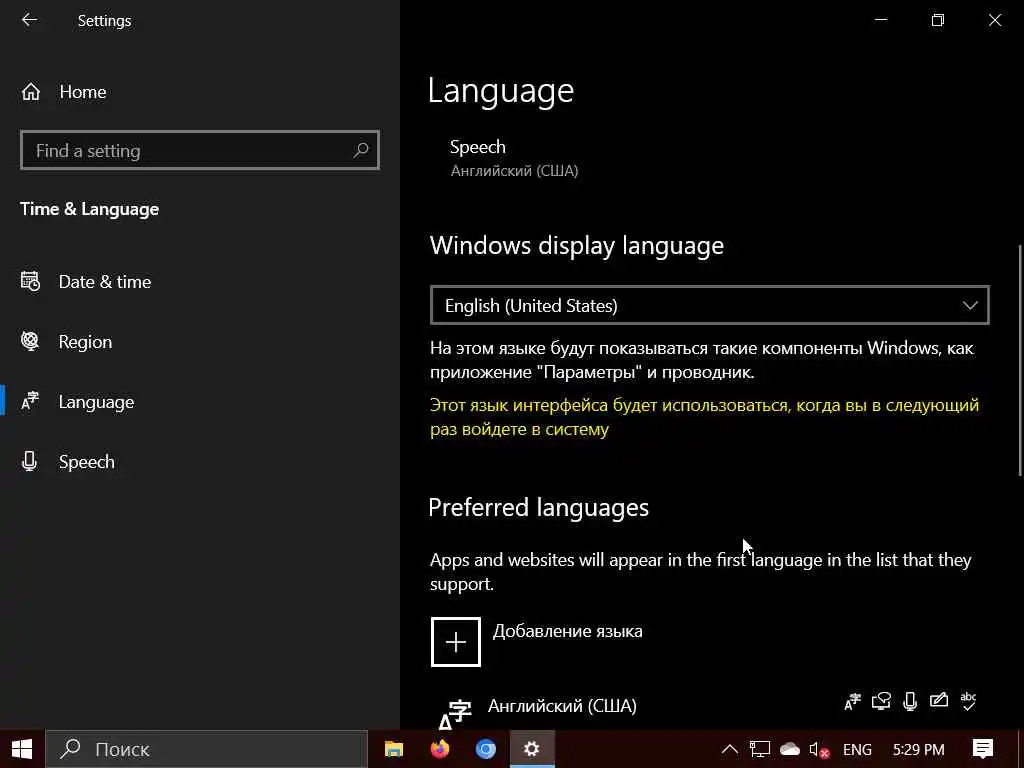Go back with the Settings back arrow
The image size is (1024, 768).
pos(29,20)
